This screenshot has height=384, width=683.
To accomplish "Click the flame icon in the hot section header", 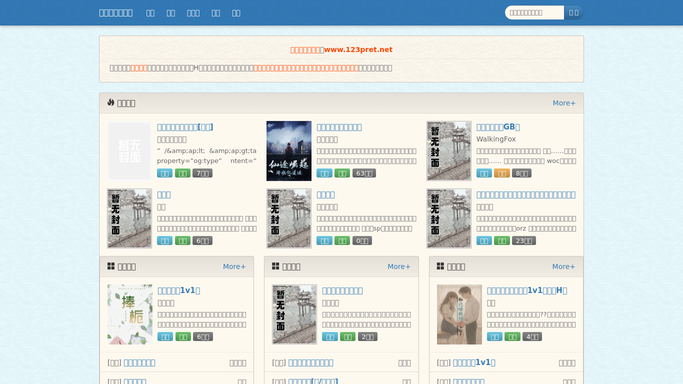I will tap(111, 102).
